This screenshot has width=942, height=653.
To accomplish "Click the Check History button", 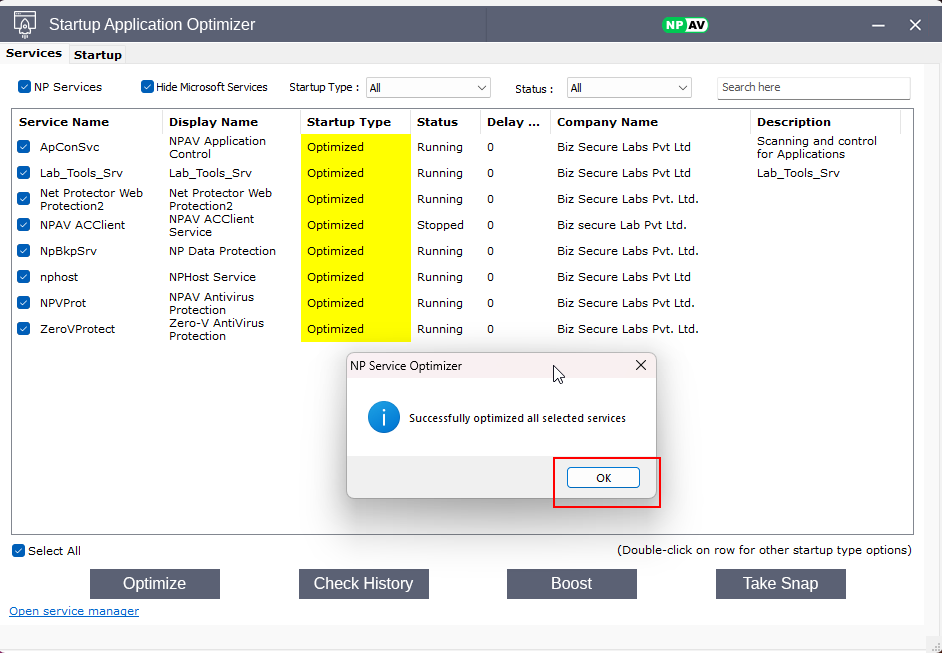I will 363,584.
